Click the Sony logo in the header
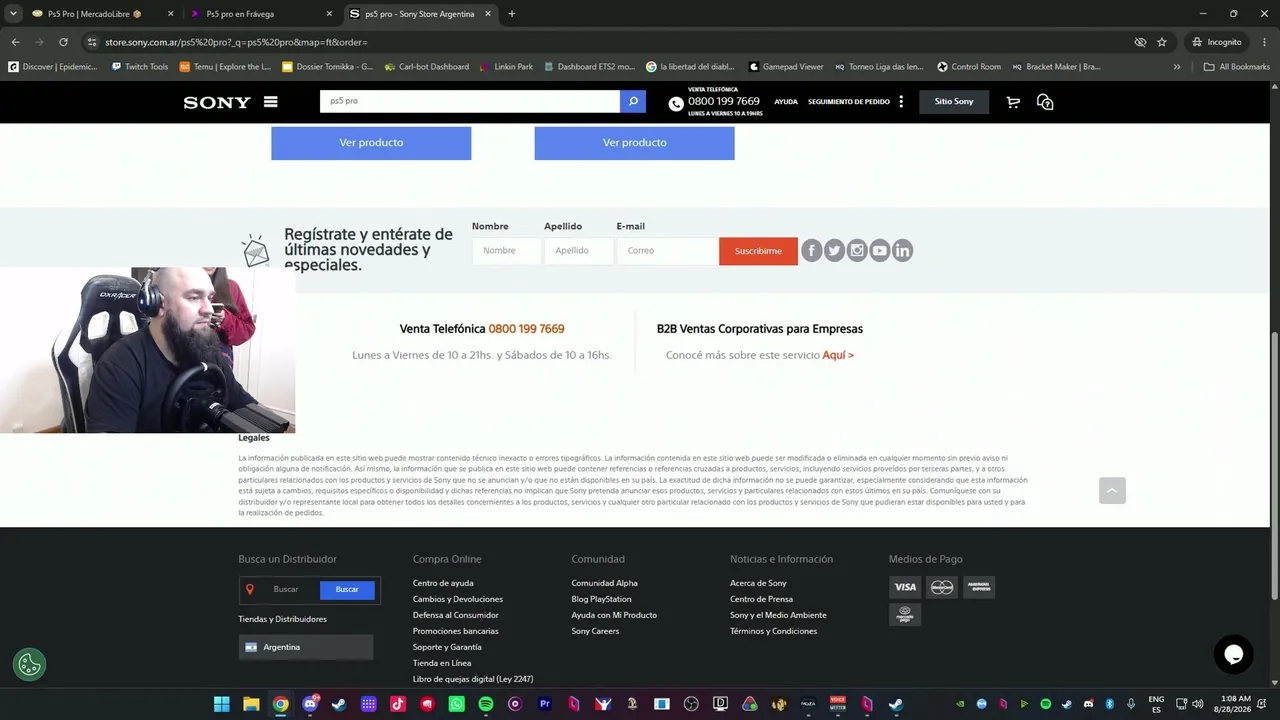 tap(216, 102)
